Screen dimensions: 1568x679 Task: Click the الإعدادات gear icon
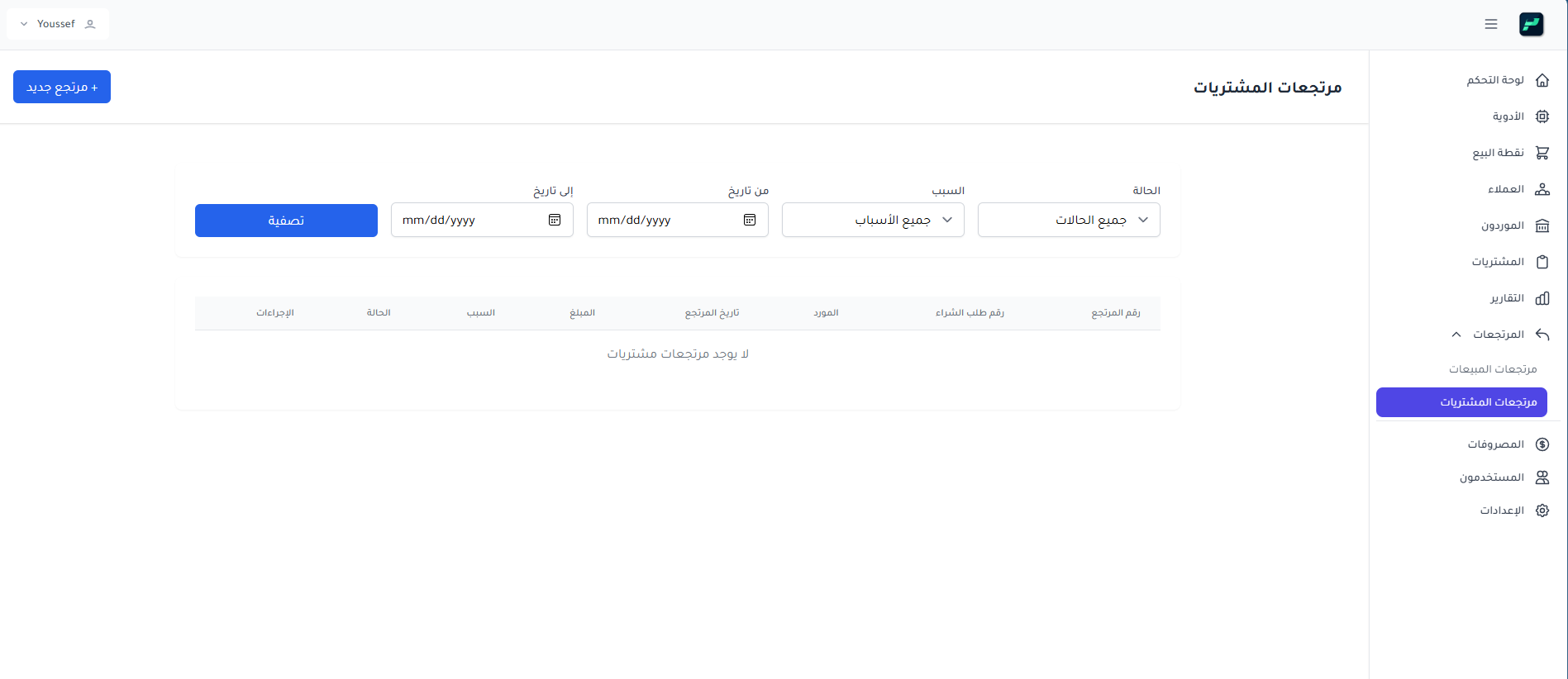pyautogui.click(x=1542, y=510)
